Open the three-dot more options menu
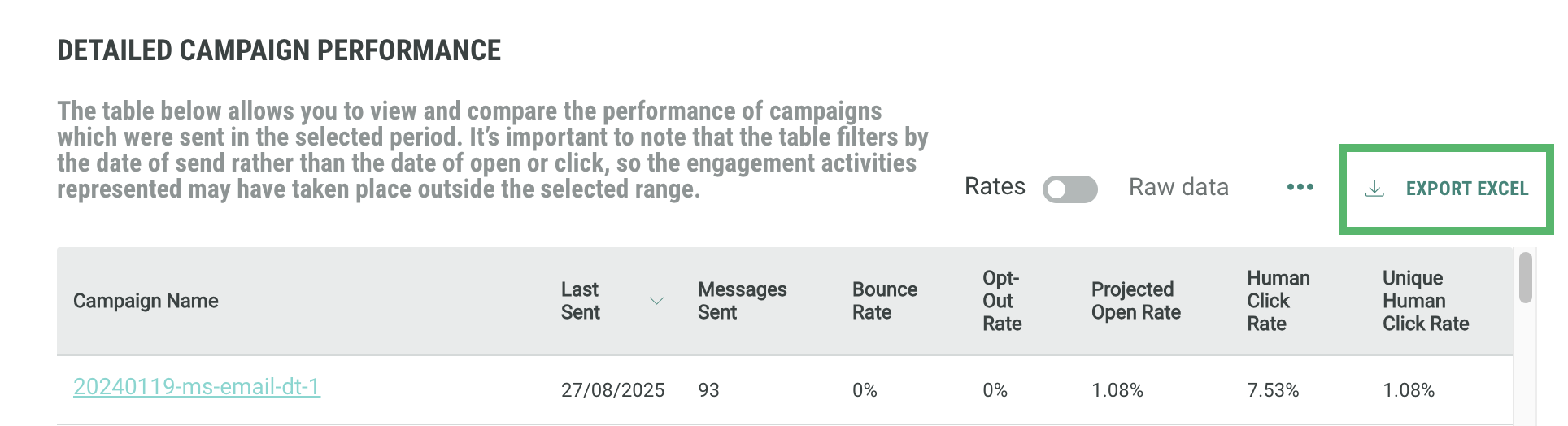This screenshot has height=426, width=1568. point(1300,188)
